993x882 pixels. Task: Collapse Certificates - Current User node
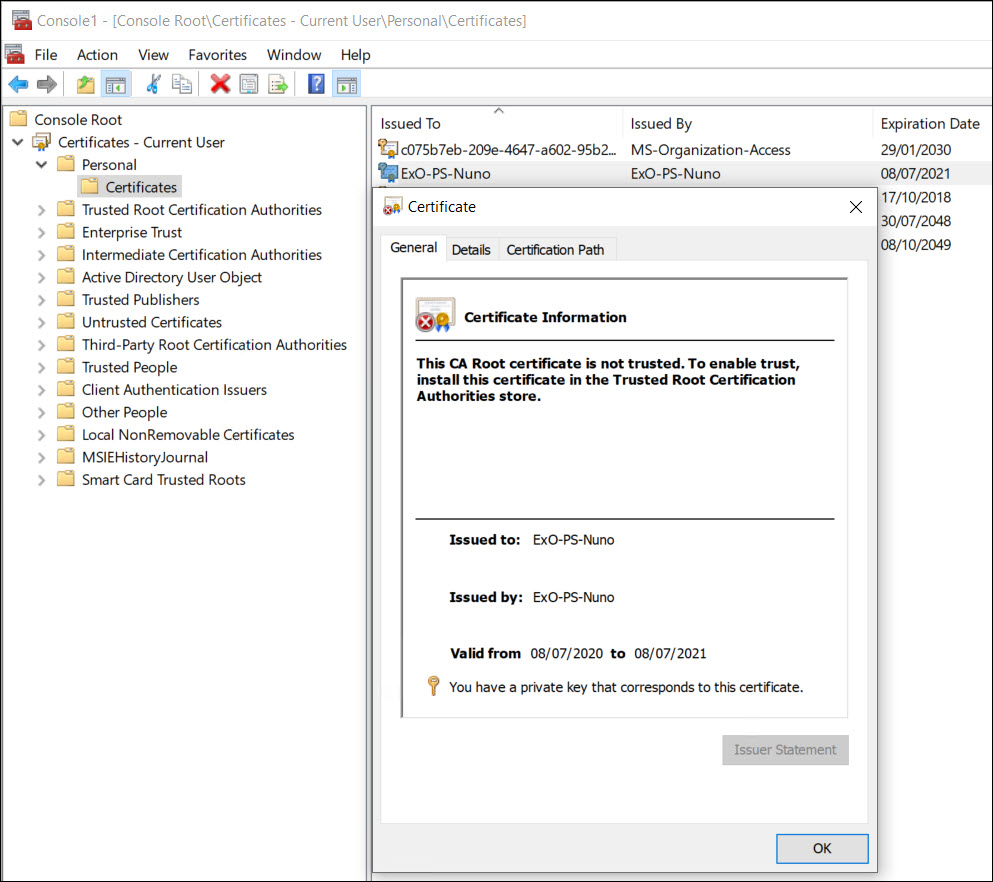click(18, 142)
